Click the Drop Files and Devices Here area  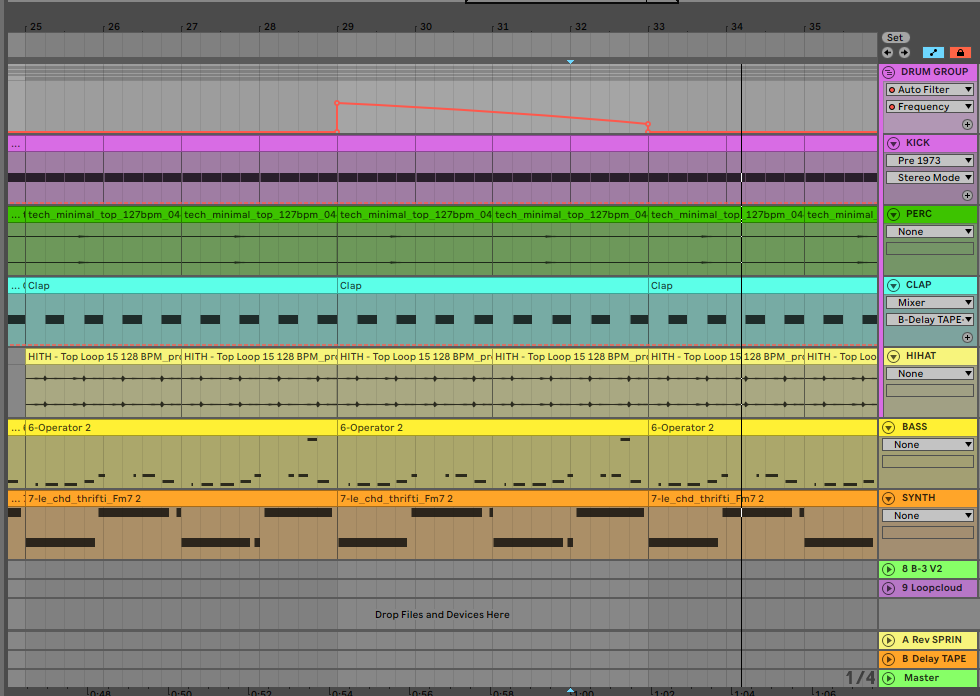tap(442, 615)
